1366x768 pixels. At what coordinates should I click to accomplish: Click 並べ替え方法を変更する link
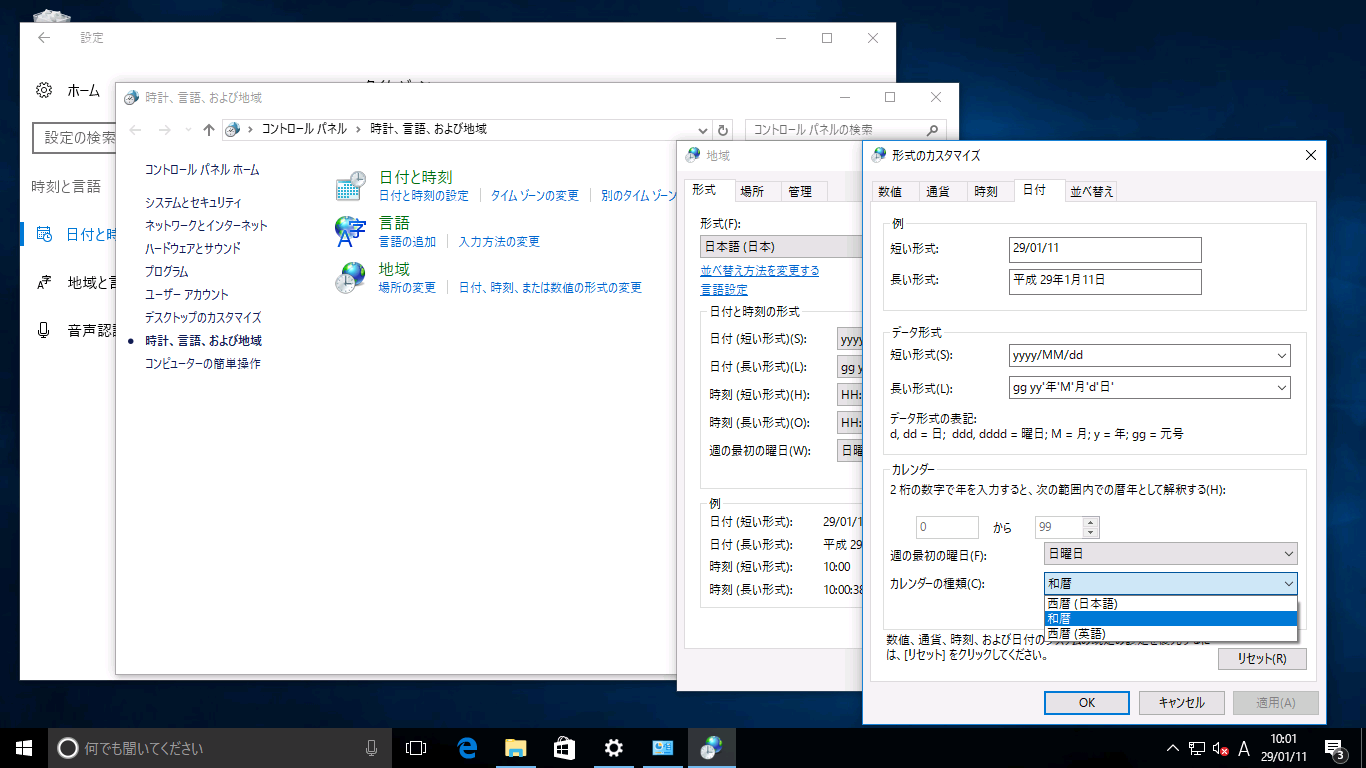coord(760,270)
